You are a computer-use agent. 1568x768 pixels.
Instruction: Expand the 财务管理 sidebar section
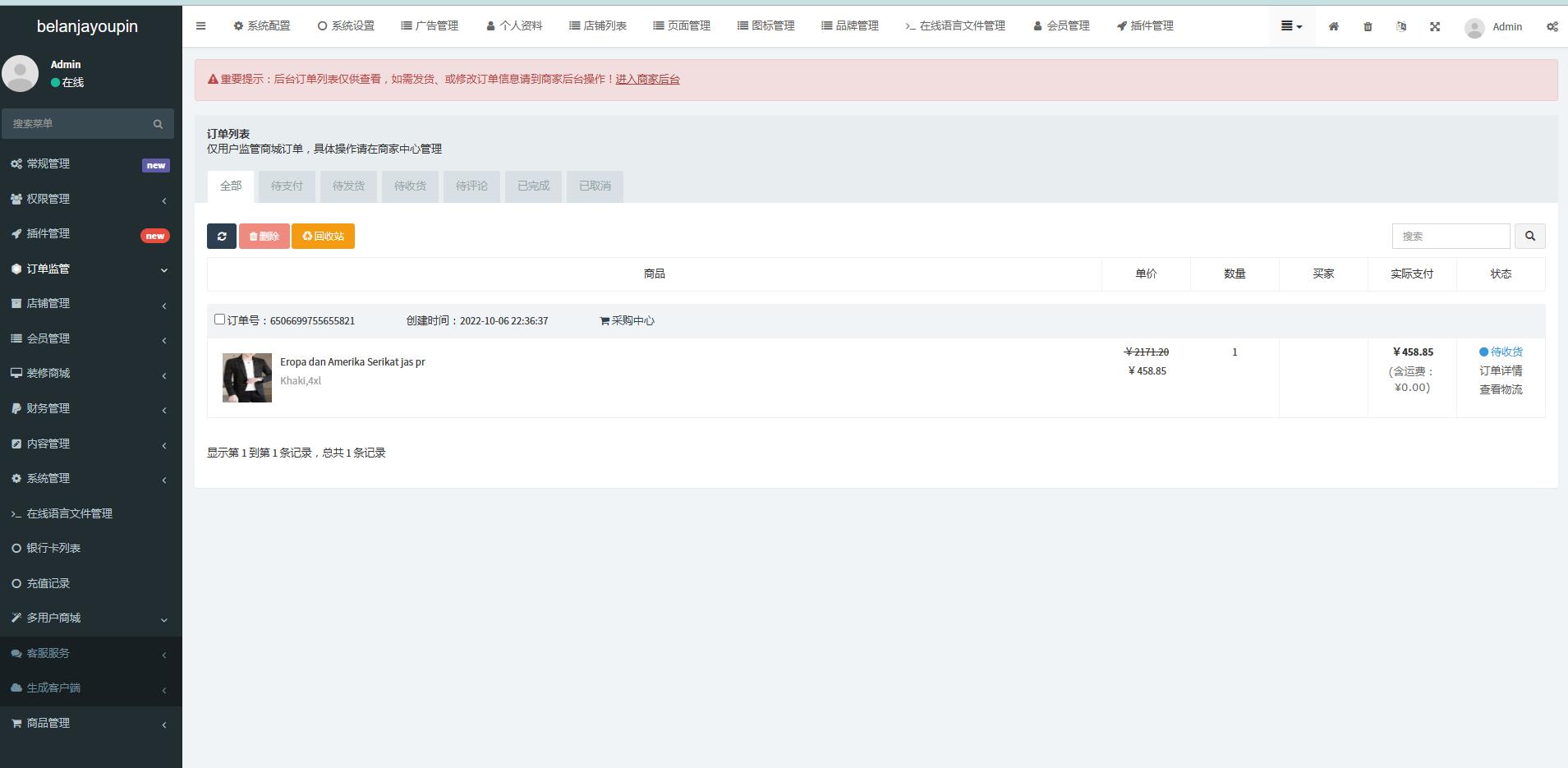[x=90, y=408]
